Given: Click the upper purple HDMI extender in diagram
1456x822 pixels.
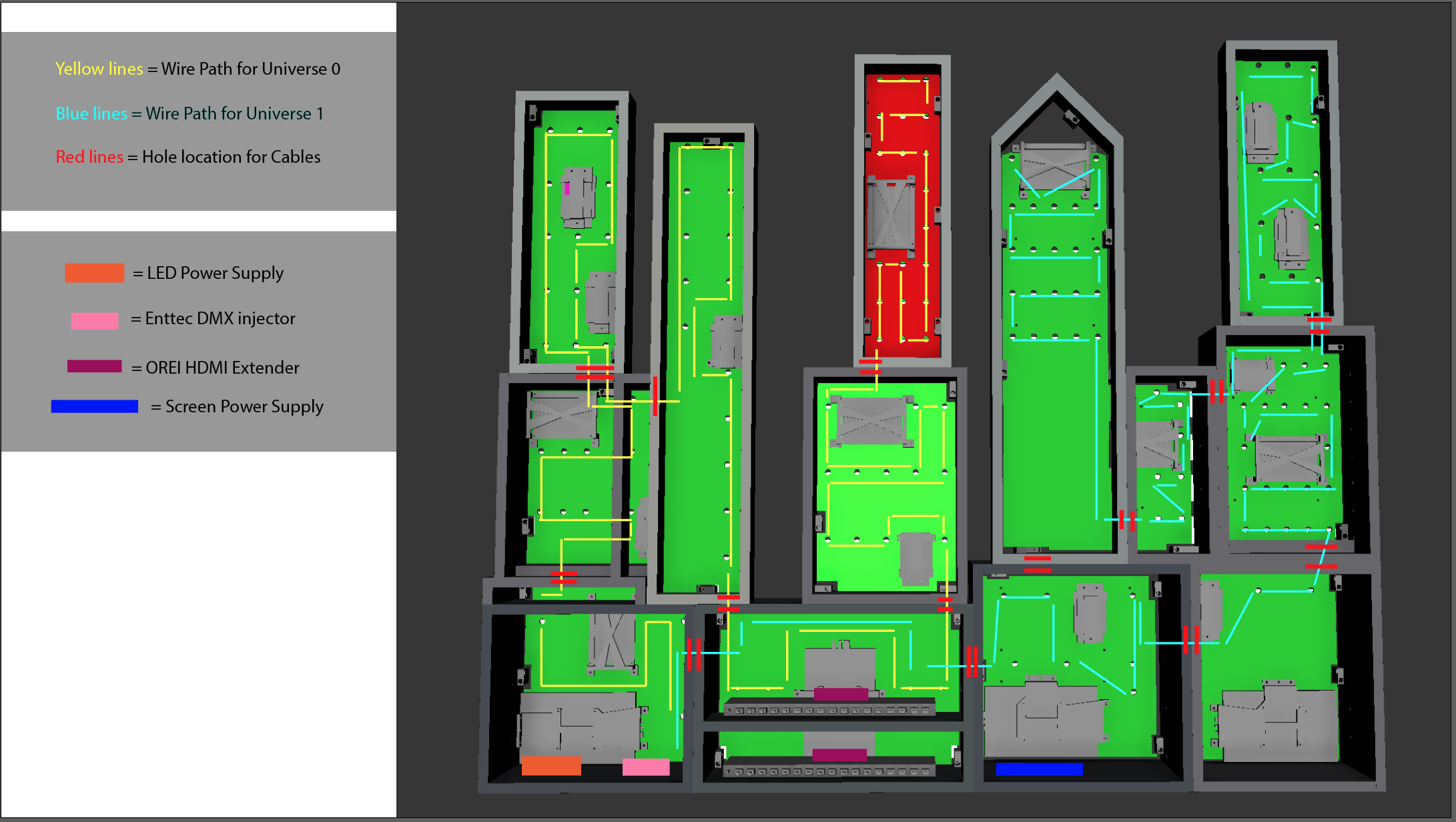Looking at the screenshot, I should click(841, 694).
